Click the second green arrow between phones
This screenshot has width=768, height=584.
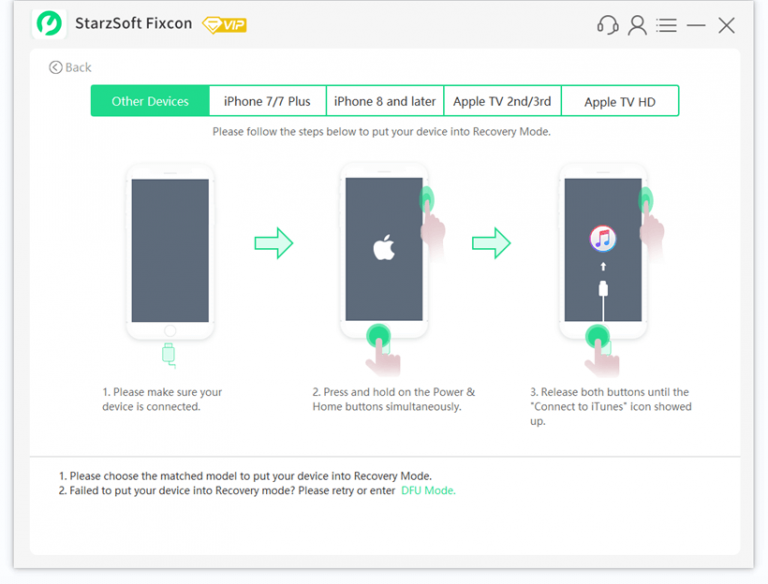pos(491,242)
